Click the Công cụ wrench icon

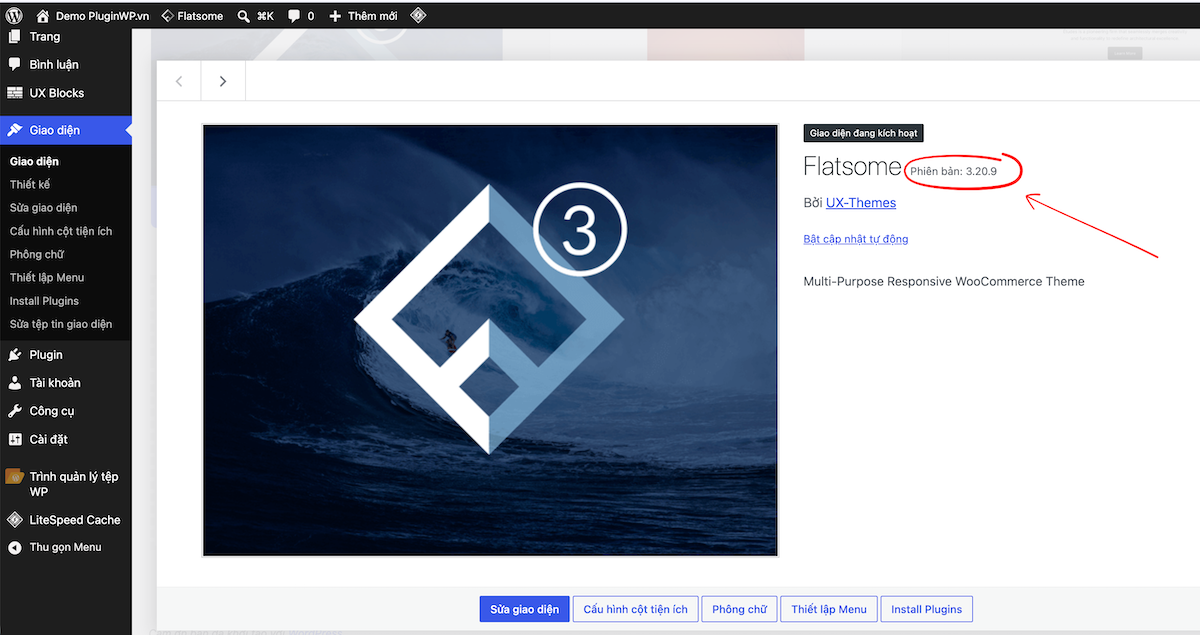coord(14,411)
